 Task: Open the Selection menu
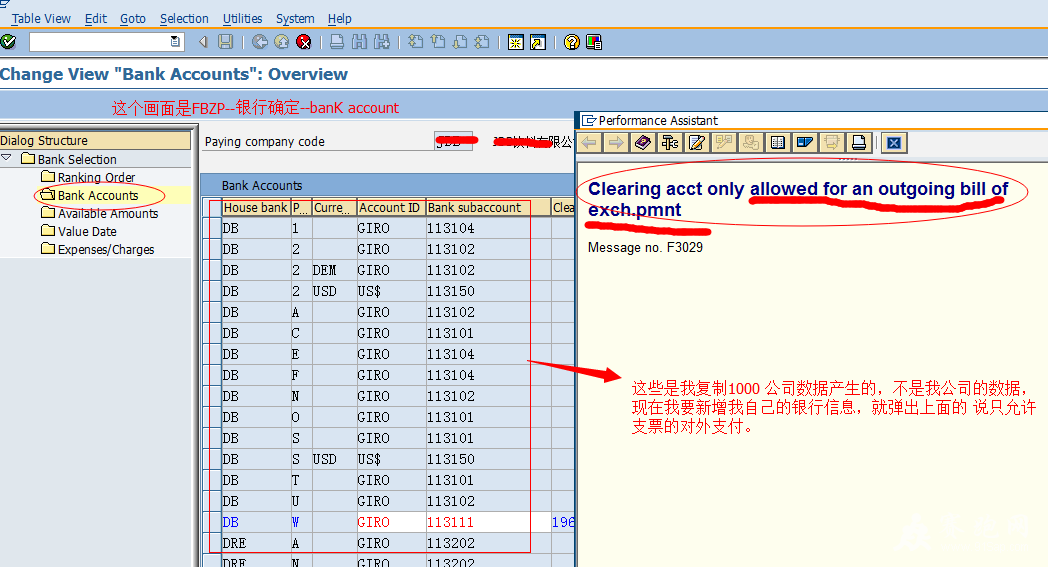click(x=184, y=19)
